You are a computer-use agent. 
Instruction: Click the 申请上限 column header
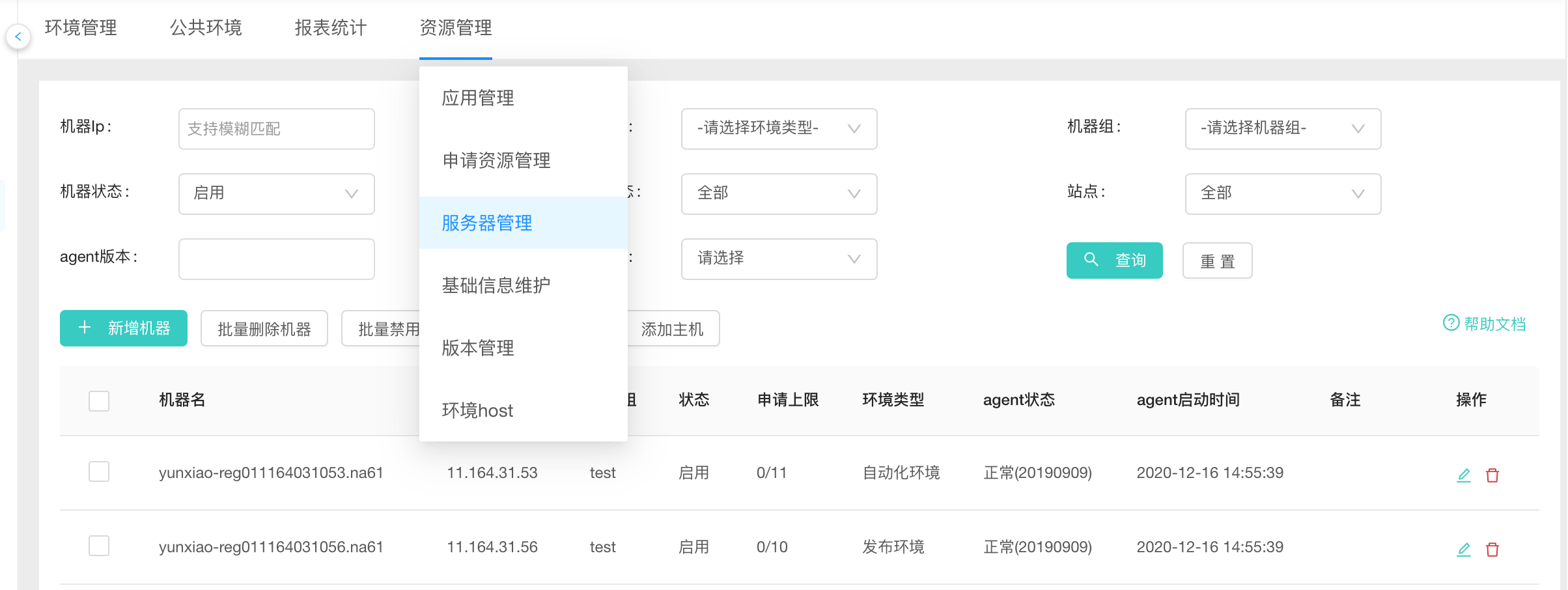788,400
